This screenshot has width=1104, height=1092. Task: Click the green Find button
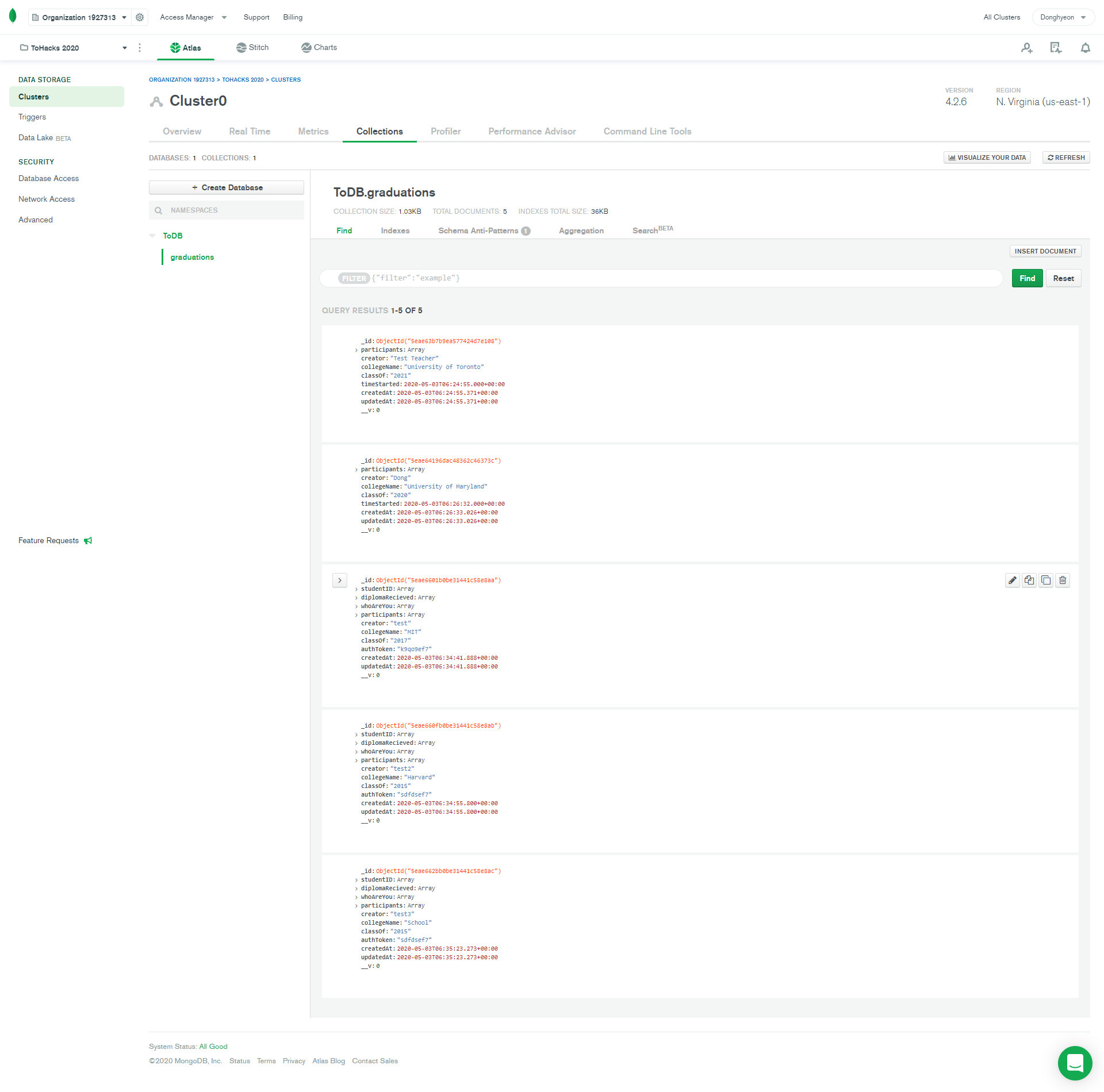tap(1027, 278)
